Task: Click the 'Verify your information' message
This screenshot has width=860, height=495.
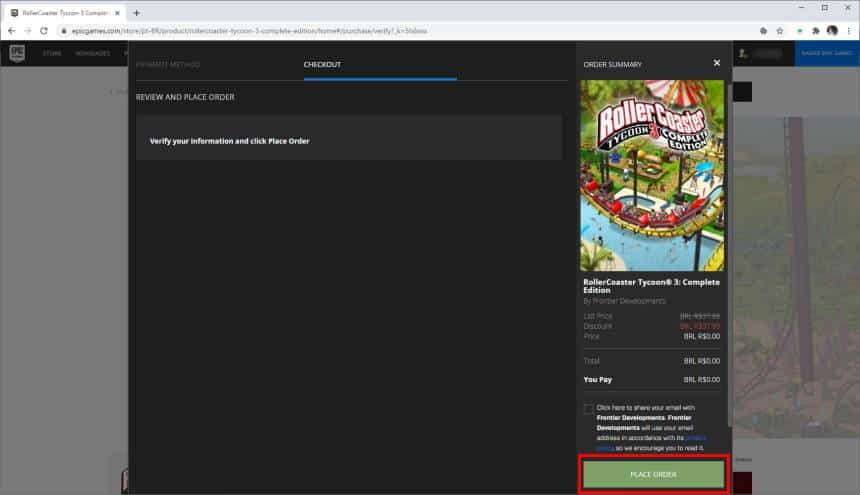Action: click(229, 141)
